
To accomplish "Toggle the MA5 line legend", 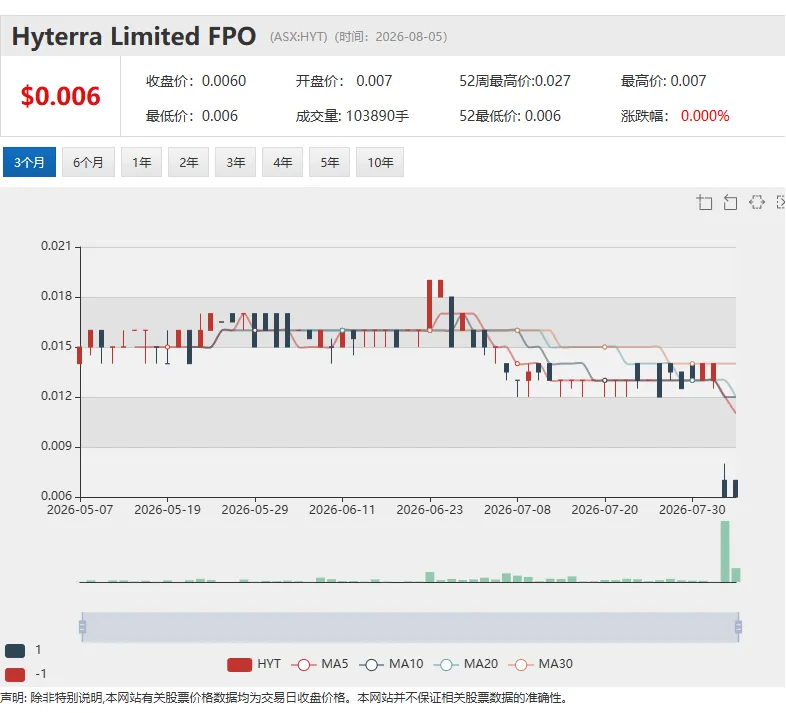I will pyautogui.click(x=320, y=664).
